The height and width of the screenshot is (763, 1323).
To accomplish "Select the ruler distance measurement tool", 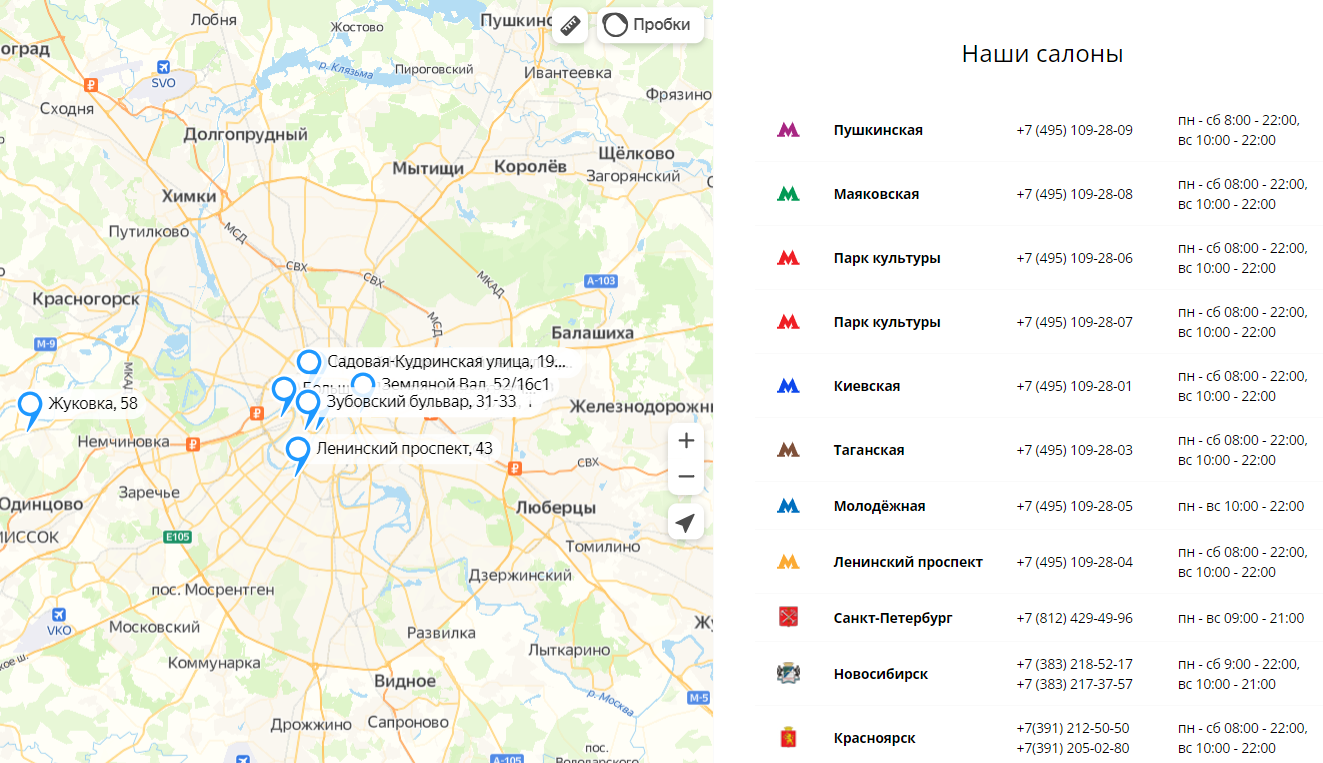I will pos(571,25).
